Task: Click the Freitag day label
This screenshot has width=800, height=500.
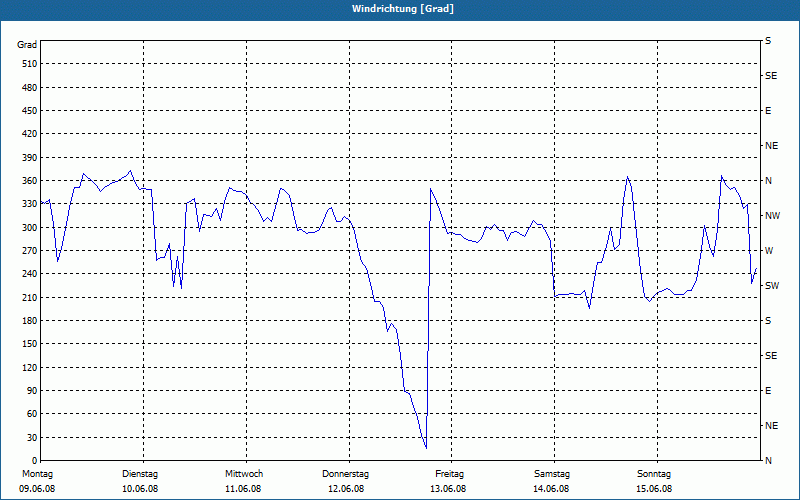Action: click(x=449, y=474)
